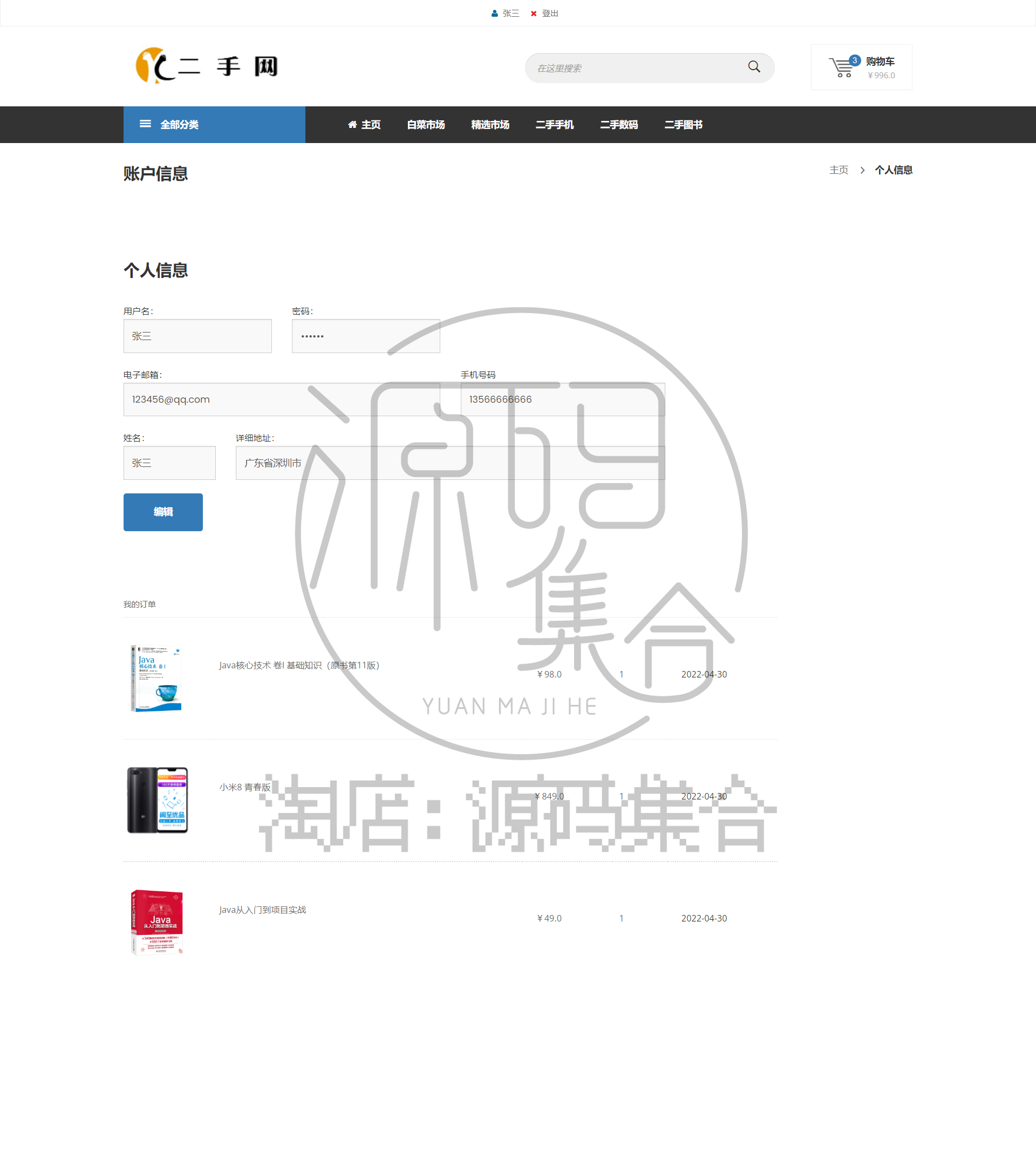The image size is (1036, 1159).
Task: Click the date of the ¥49.0 order
Action: 704,918
